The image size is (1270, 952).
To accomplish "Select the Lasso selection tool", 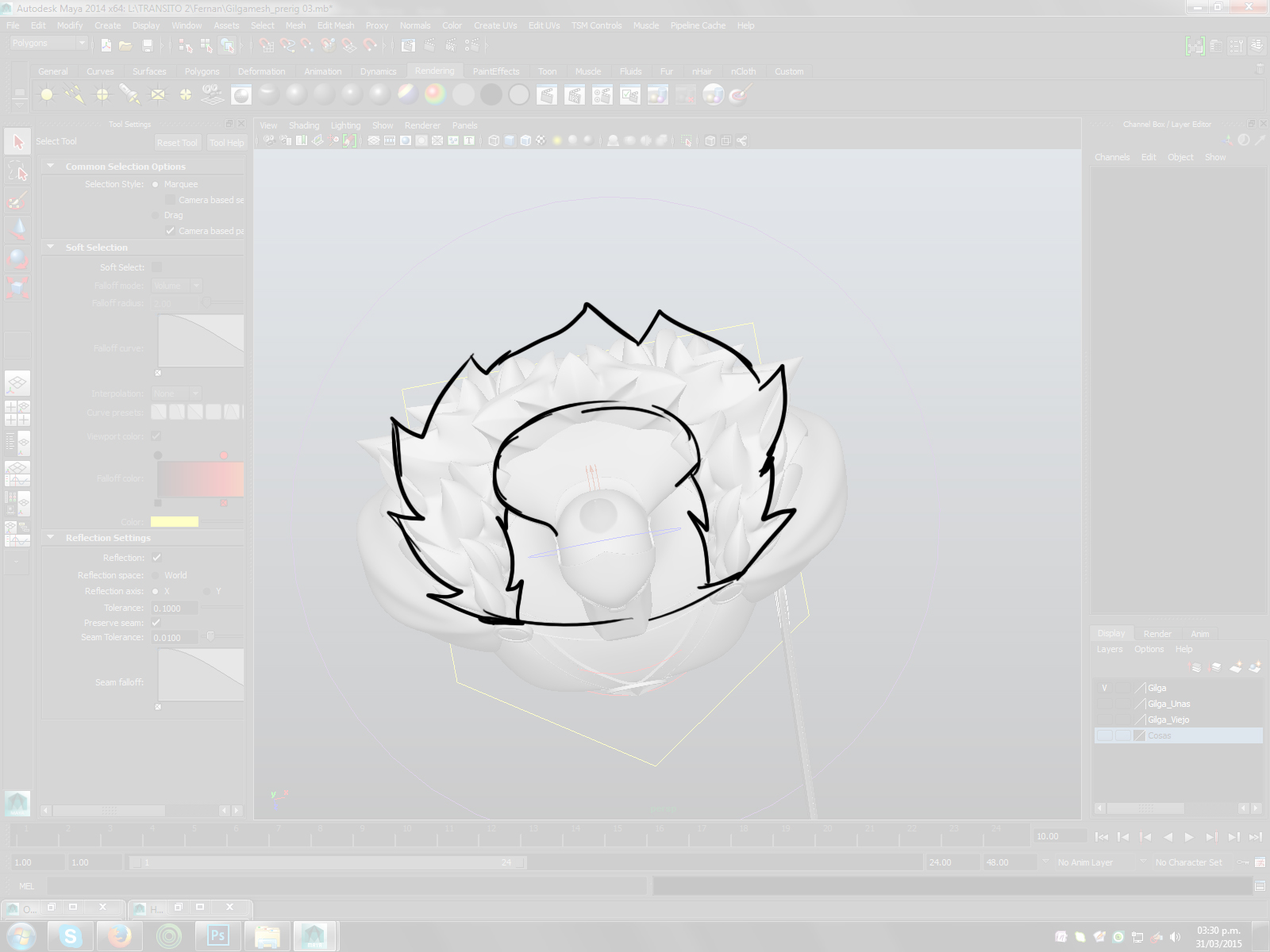I will click(x=17, y=172).
